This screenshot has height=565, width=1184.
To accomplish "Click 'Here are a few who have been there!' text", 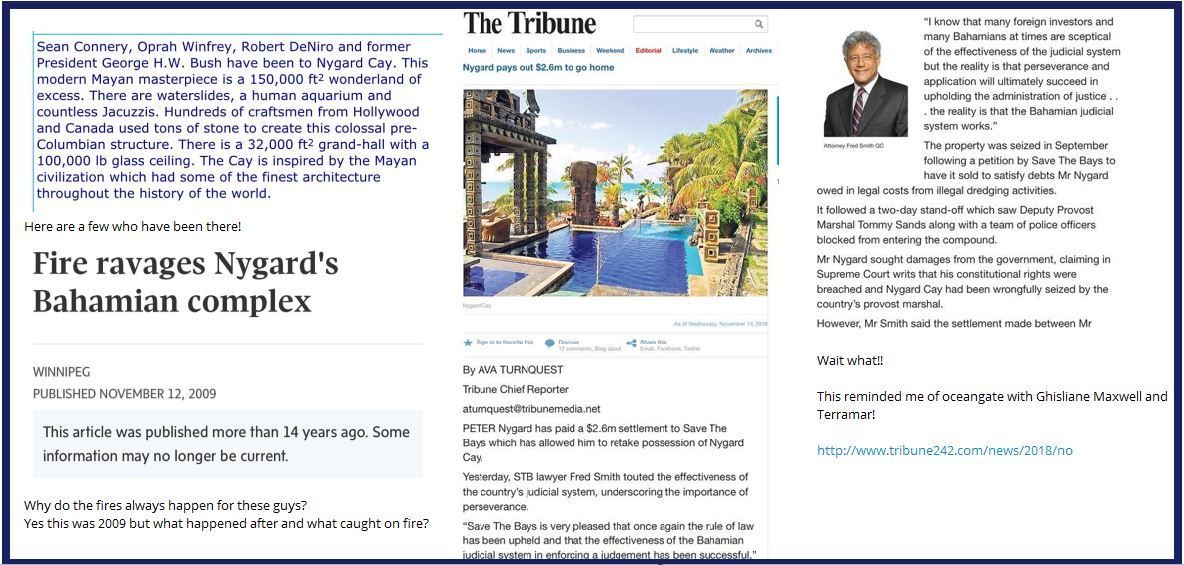I will coord(133,227).
